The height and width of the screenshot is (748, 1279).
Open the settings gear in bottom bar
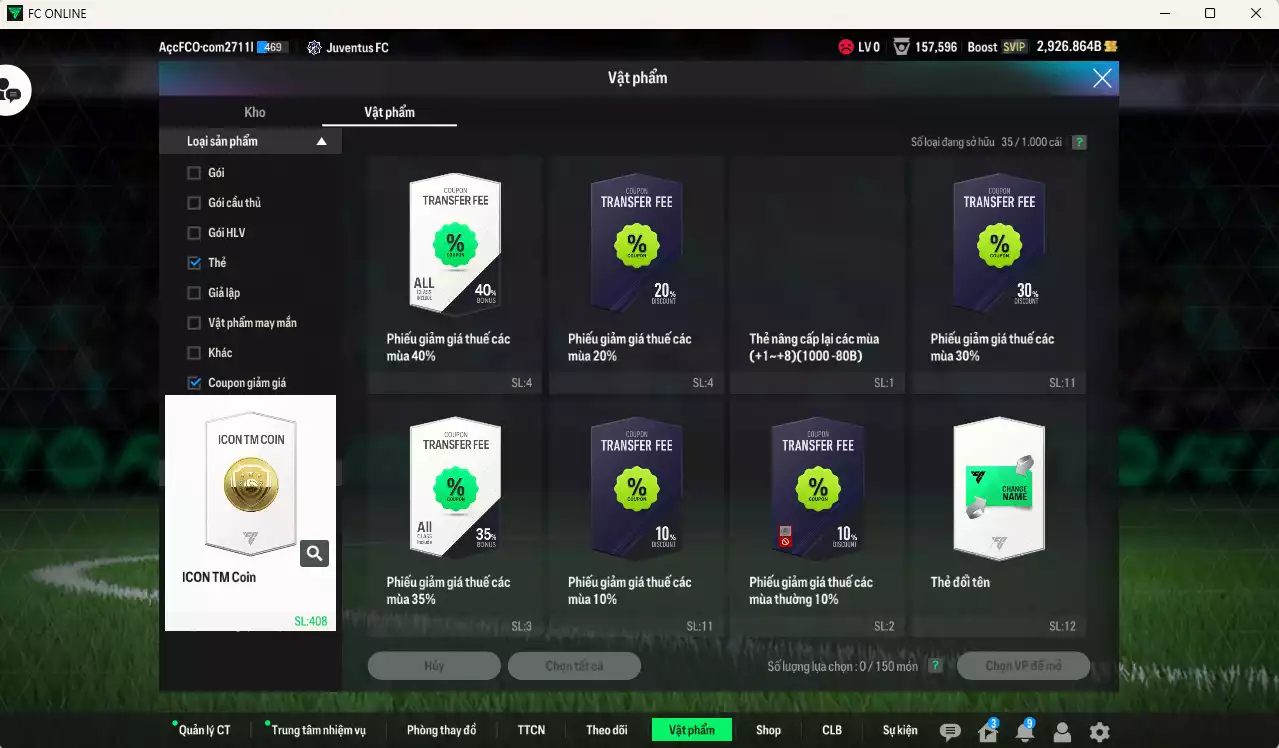[x=1099, y=732]
